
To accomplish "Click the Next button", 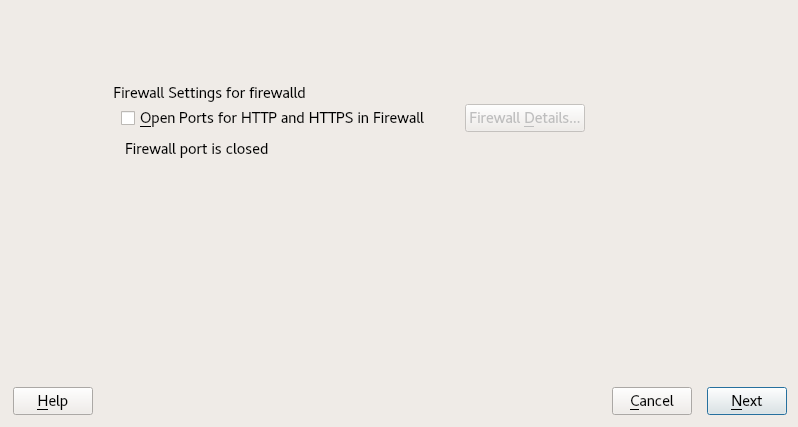I will [x=746, y=401].
